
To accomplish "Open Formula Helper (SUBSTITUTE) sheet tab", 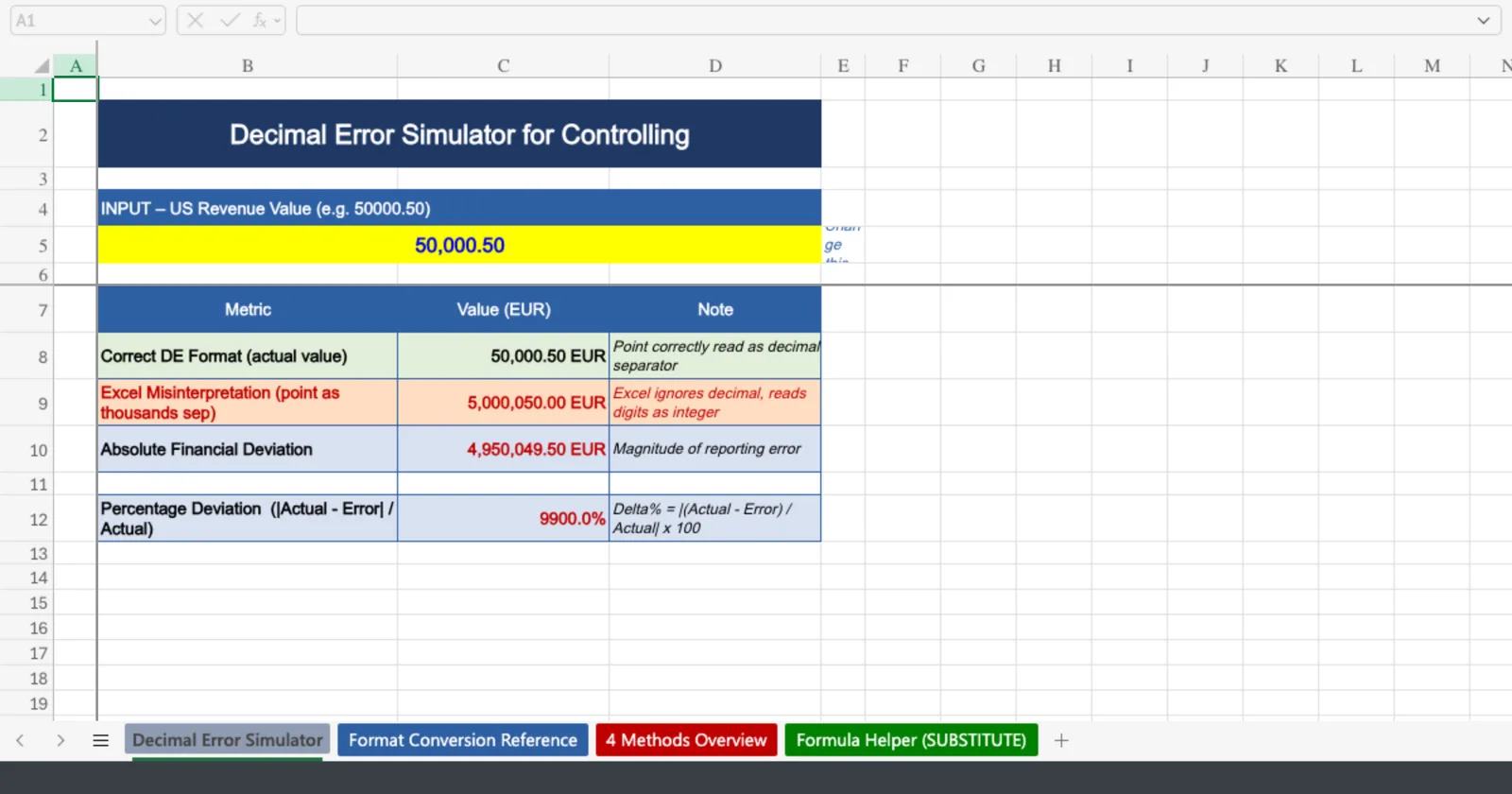I will click(x=911, y=740).
